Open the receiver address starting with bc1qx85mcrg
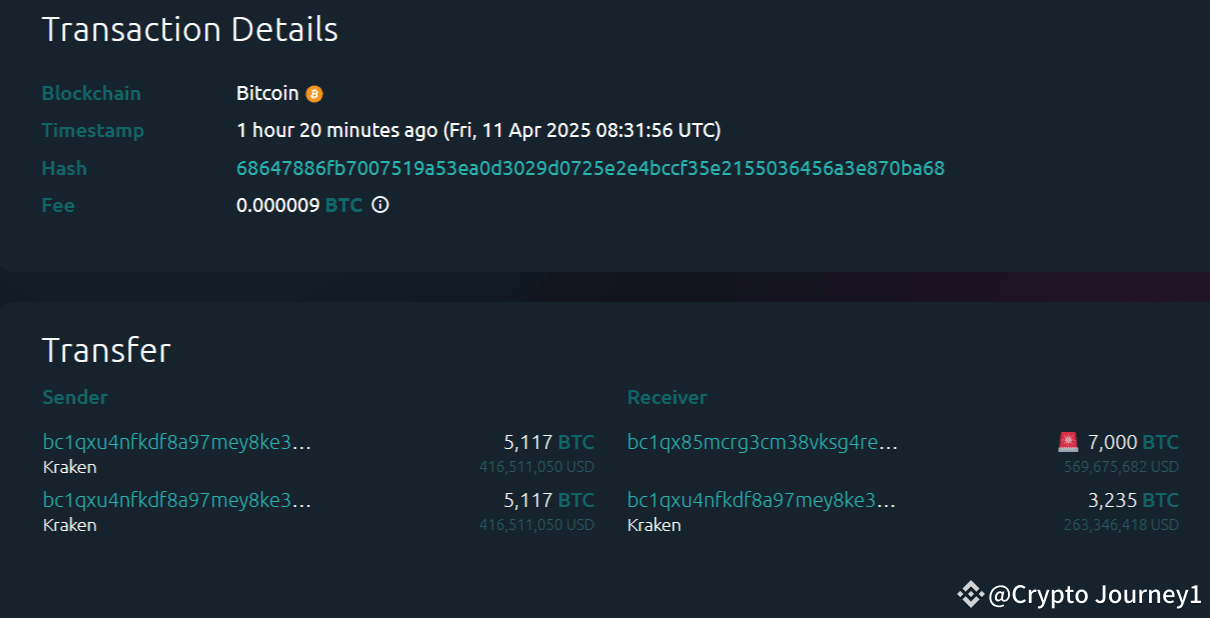Image resolution: width=1210 pixels, height=618 pixels. [x=760, y=441]
